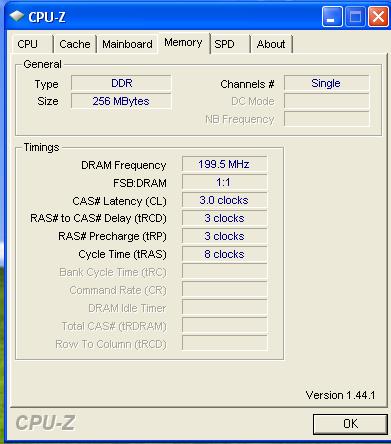Select the Cycle Time value 8 clocks
This screenshot has width=391, height=444.
tap(224, 254)
